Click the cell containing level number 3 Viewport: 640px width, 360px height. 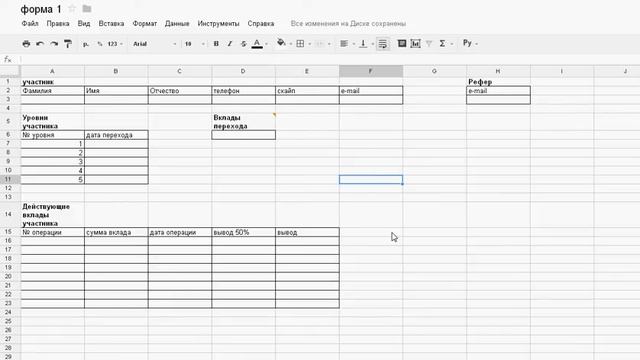pos(52,162)
